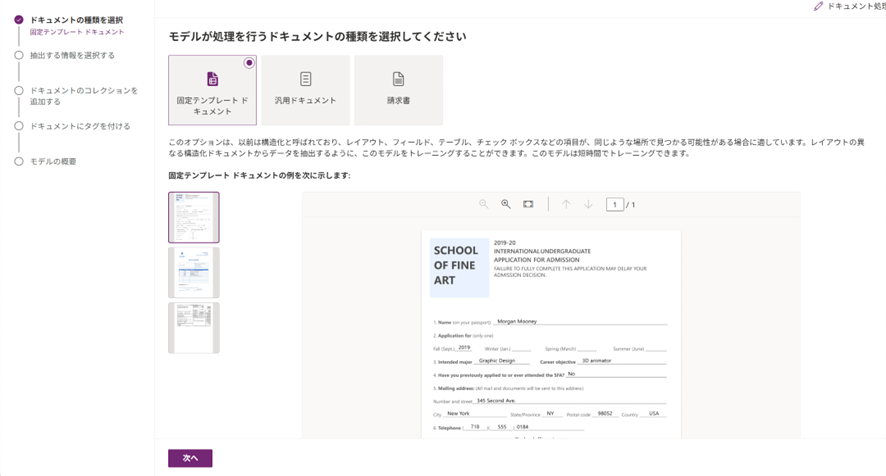The height and width of the screenshot is (476, 886).
Task: Click the 次へ button
Action: (x=190, y=458)
